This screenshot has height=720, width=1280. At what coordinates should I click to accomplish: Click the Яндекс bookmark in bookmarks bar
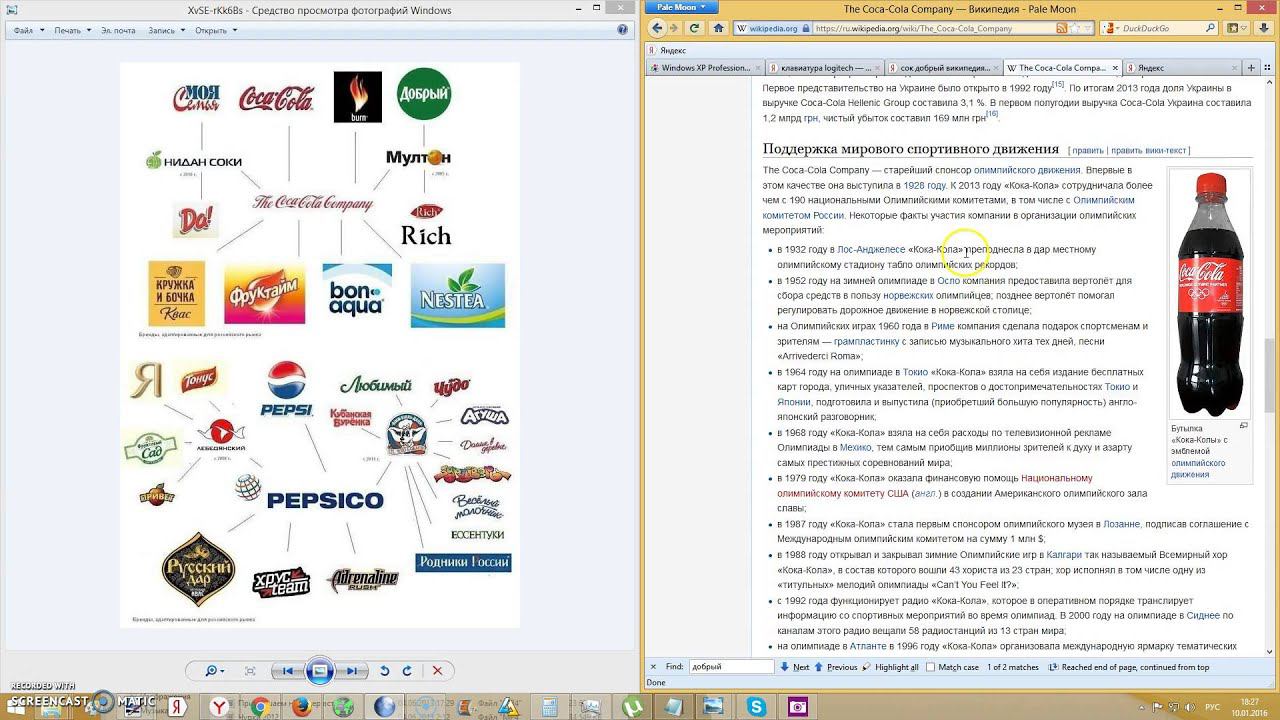(x=665, y=49)
